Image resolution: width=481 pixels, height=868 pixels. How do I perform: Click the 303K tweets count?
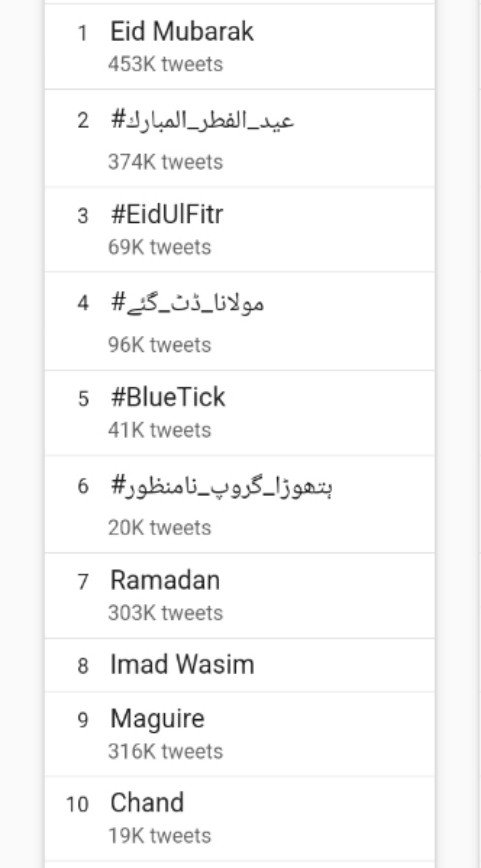point(165,613)
